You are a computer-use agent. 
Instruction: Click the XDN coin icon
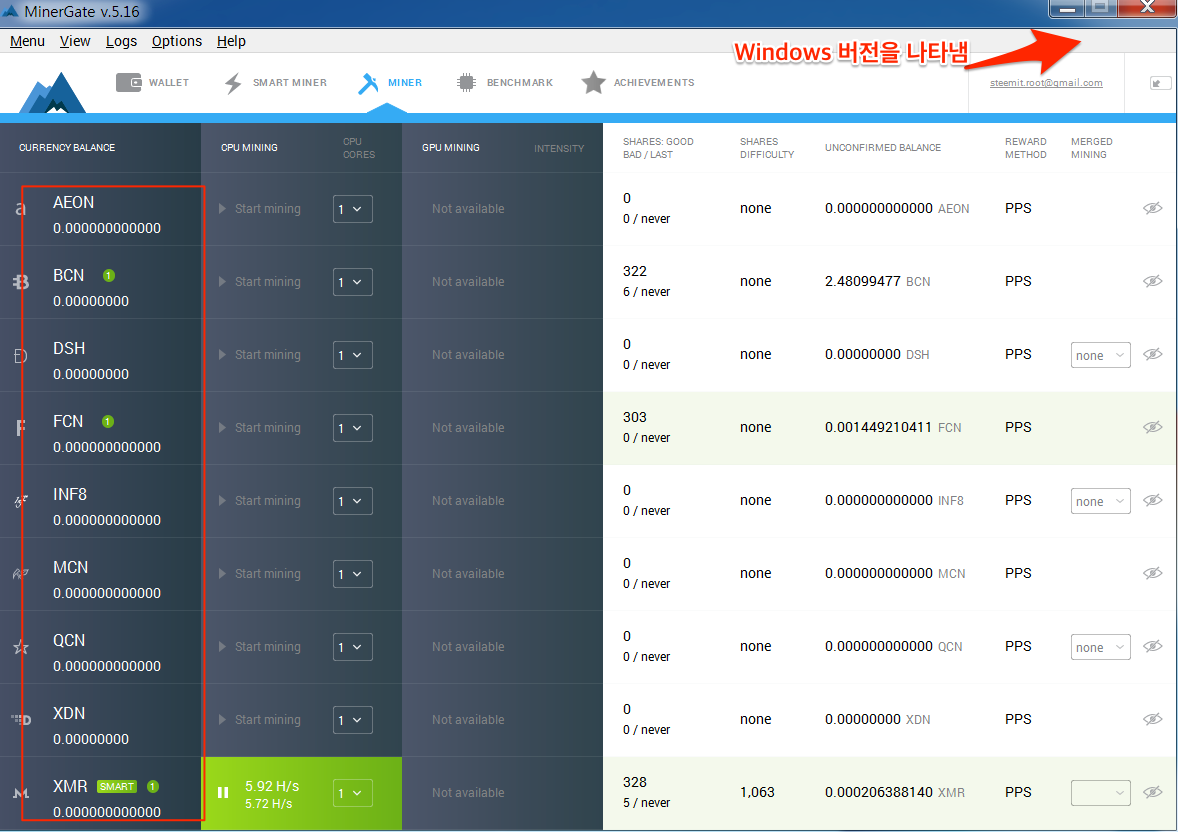coord(21,719)
